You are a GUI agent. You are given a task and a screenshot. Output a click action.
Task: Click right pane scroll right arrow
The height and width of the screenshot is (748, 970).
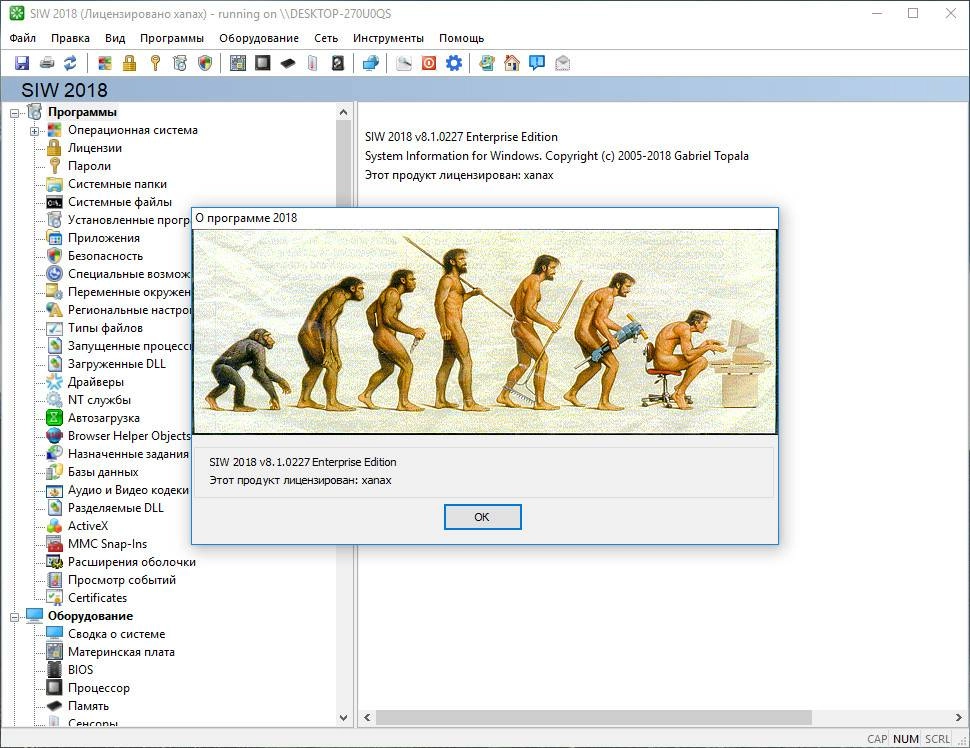point(959,718)
